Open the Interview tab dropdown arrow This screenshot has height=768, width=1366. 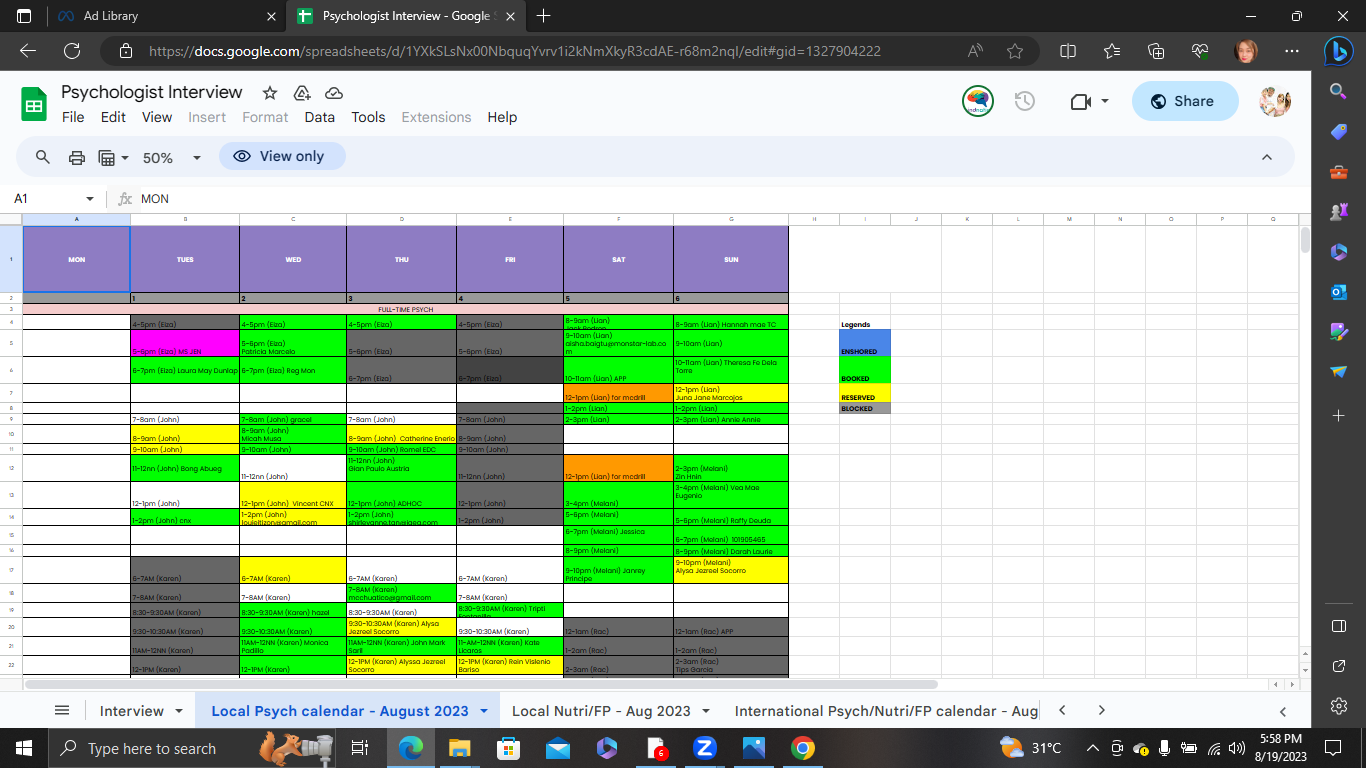click(179, 711)
